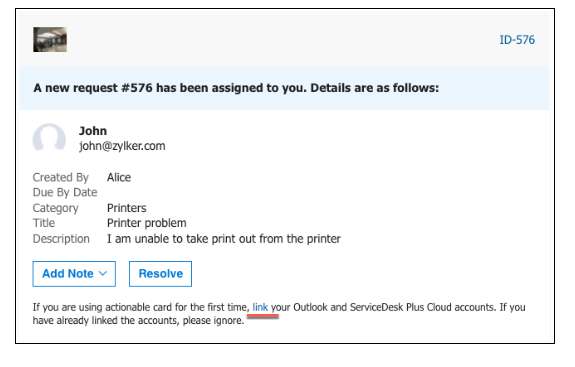Click the company logo thumbnail image
The height and width of the screenshot is (367, 575).
point(50,39)
